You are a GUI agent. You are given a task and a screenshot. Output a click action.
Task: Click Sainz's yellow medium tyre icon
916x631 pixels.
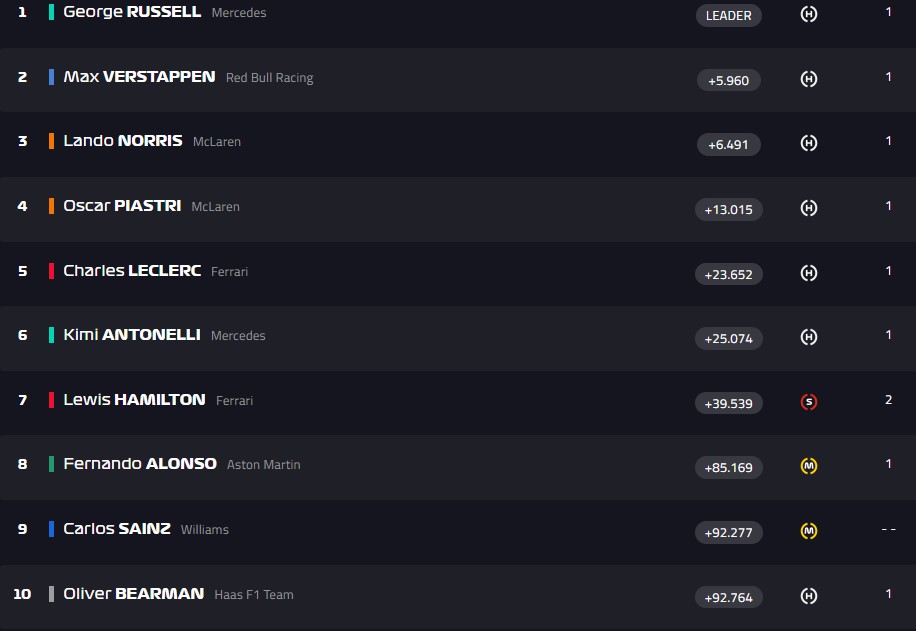[x=809, y=531]
